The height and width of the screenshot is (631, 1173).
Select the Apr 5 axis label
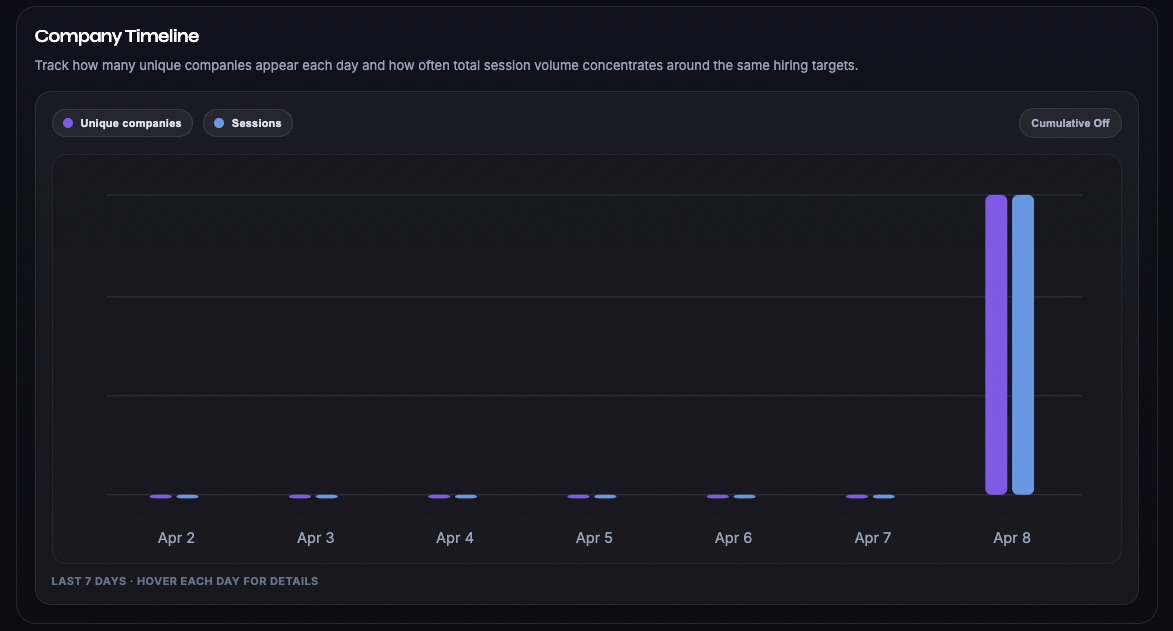[x=594, y=537]
